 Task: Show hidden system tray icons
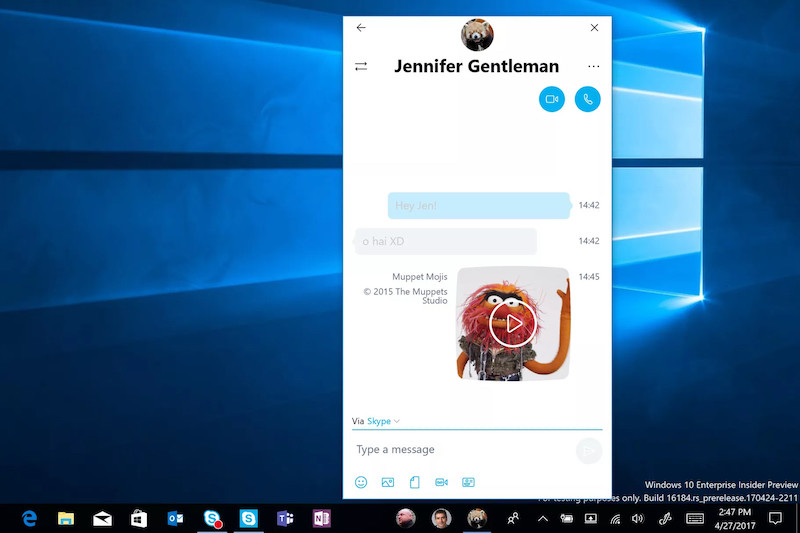pyautogui.click(x=543, y=518)
